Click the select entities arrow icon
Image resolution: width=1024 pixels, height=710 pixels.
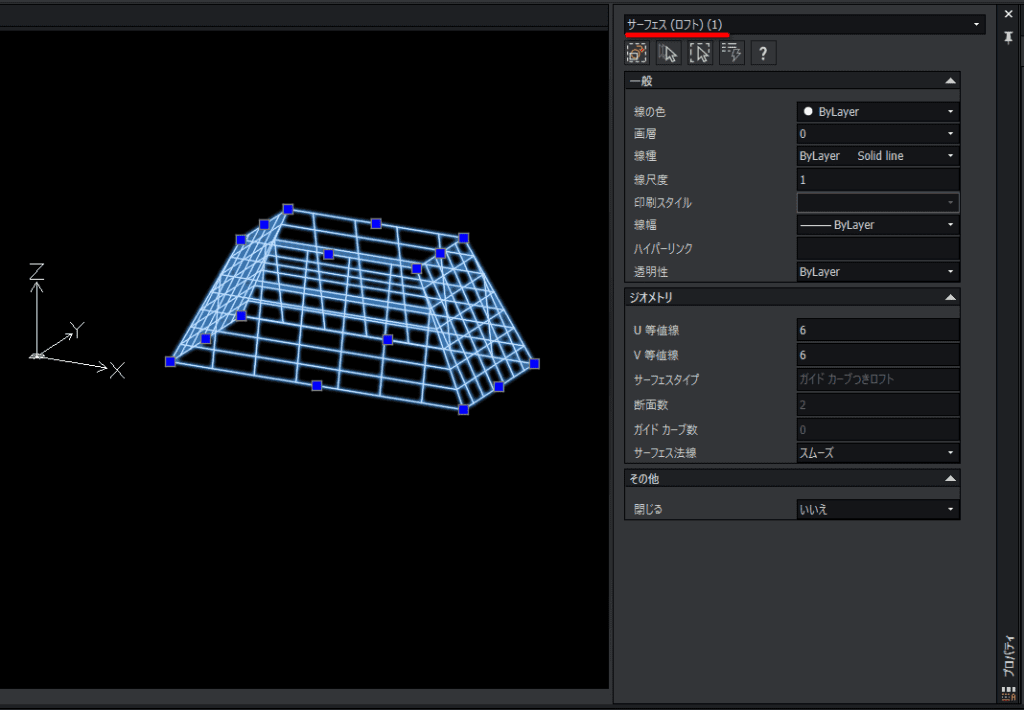click(668, 52)
